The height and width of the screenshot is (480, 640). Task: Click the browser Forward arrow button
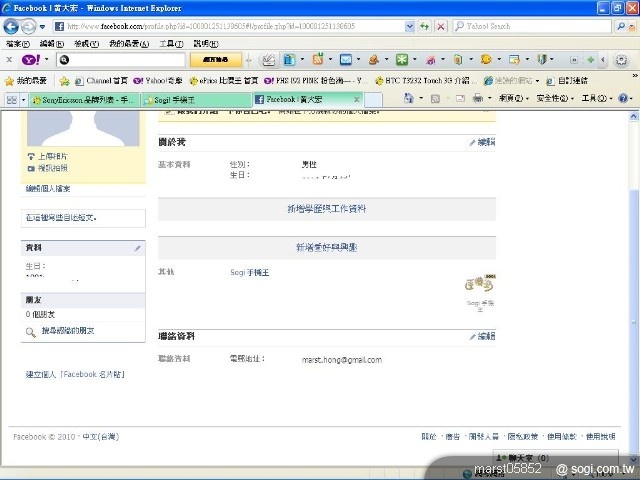coord(28,27)
